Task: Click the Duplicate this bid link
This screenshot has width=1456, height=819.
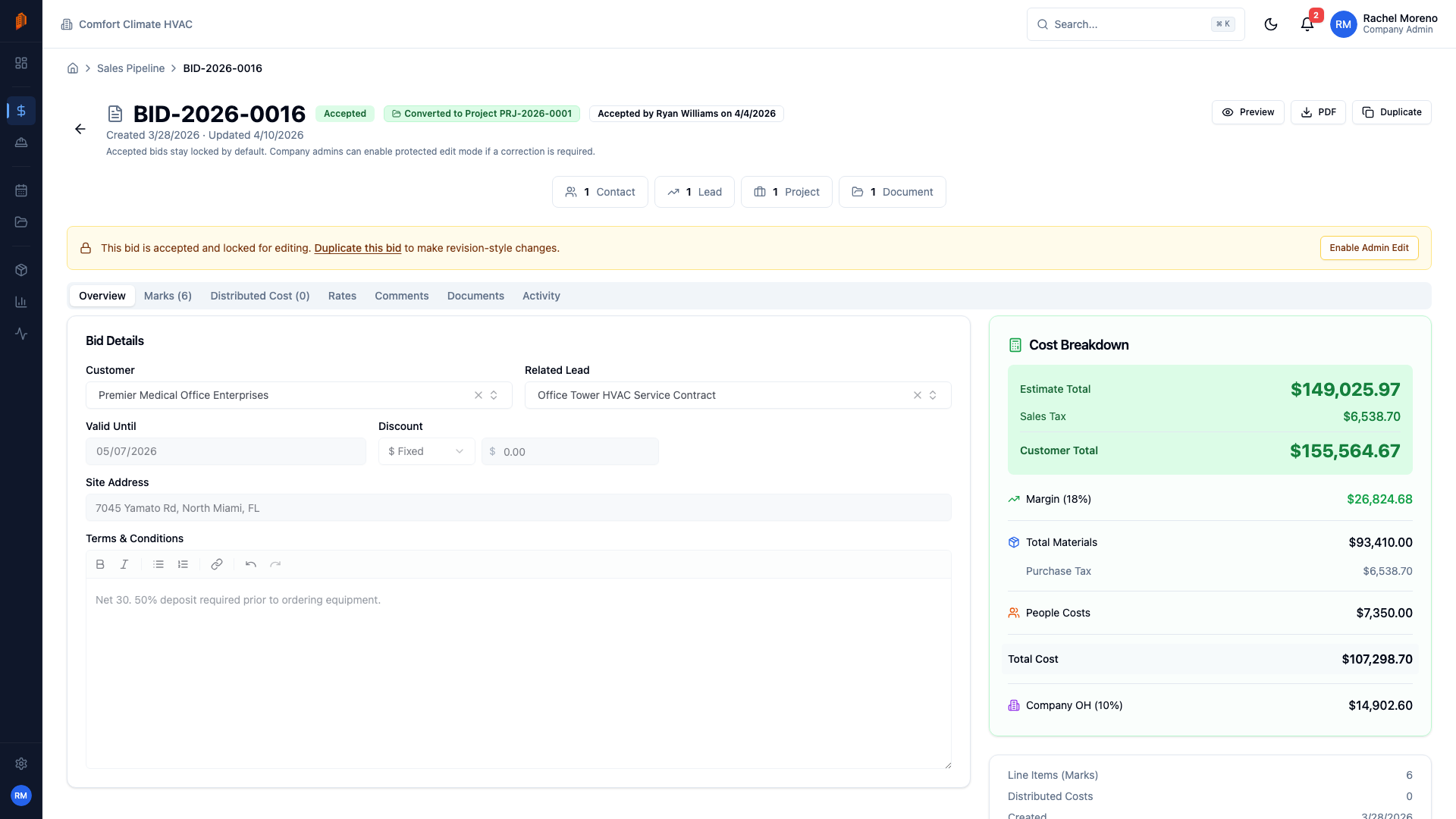Action: [358, 248]
